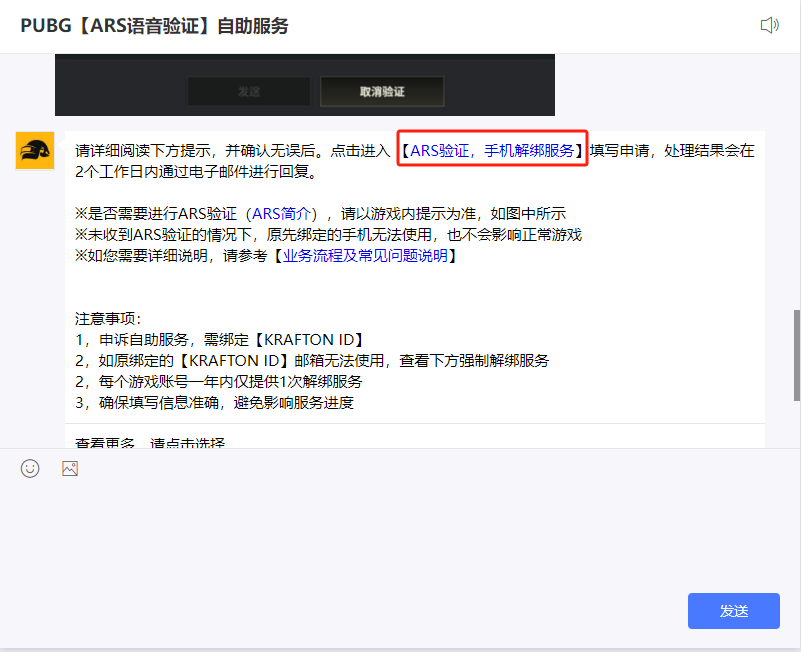Mute chat audio via the speaker icon
Screen dimensions: 801x652
(769, 25)
